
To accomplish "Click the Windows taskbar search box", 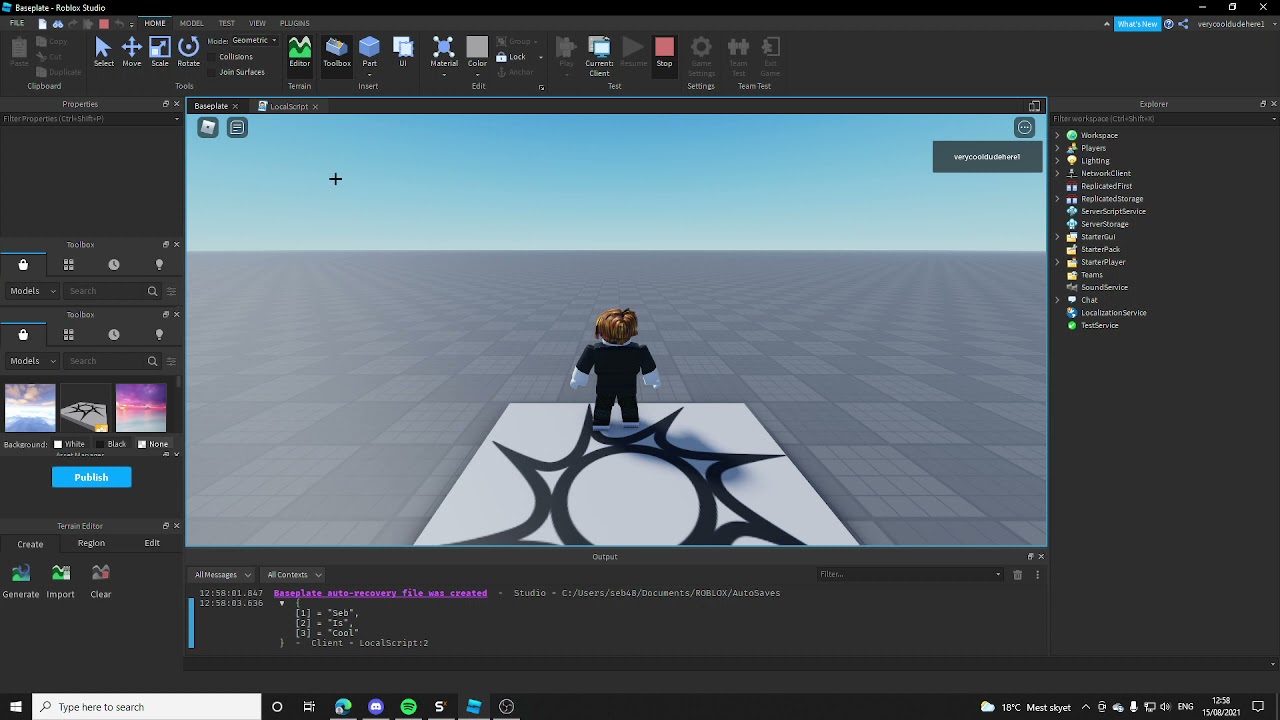I will (x=147, y=707).
